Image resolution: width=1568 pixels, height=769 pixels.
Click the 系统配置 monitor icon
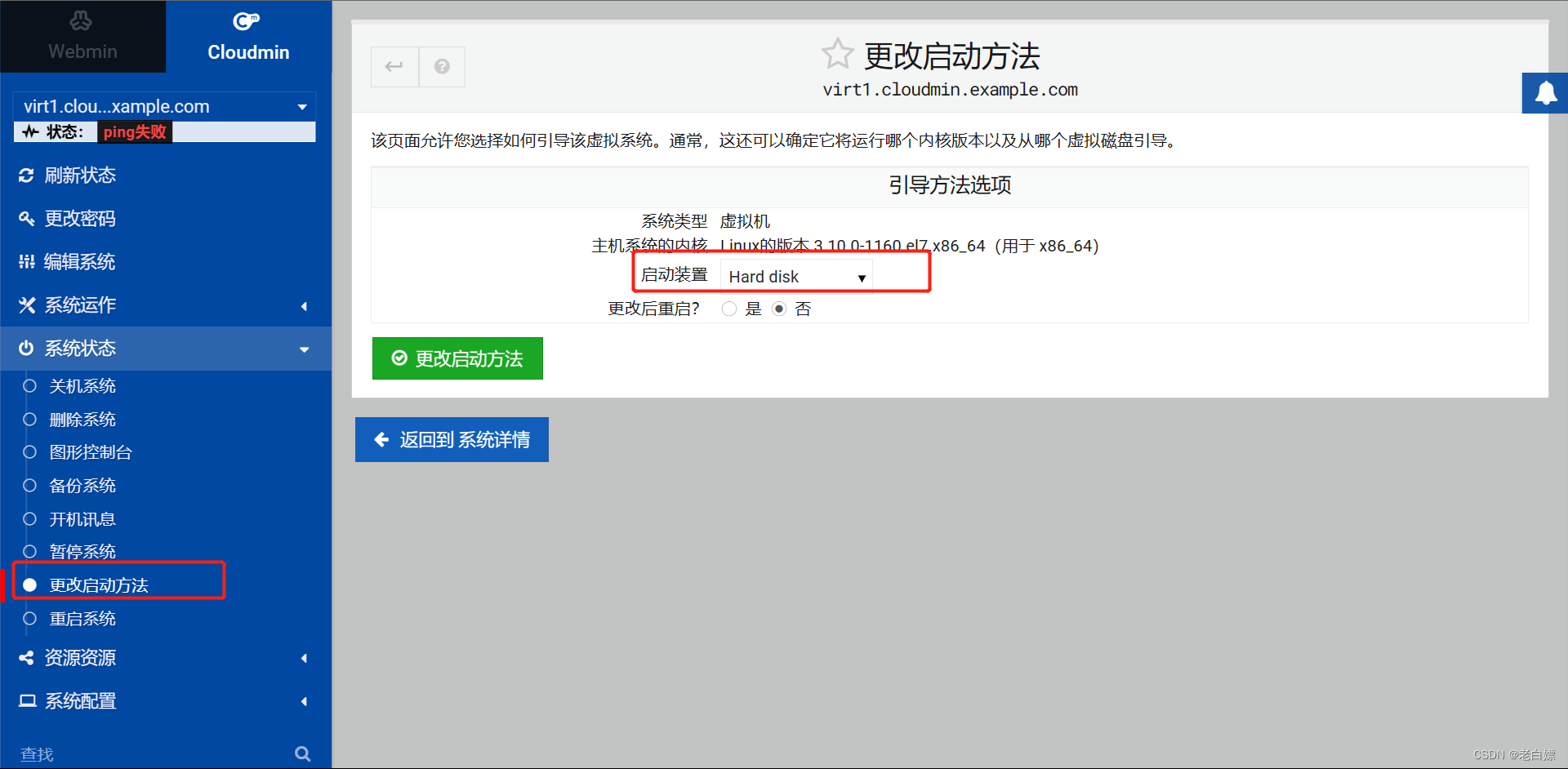click(26, 700)
